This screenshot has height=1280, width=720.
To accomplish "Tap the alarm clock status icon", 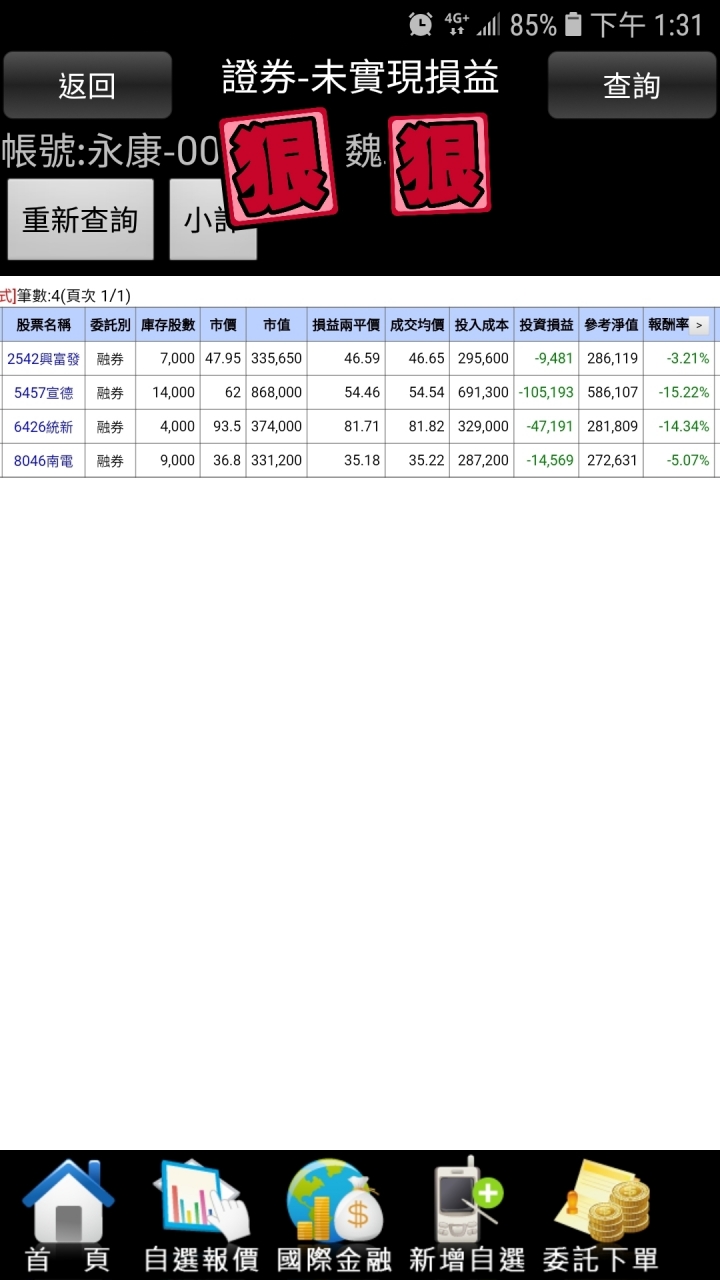I will click(x=421, y=25).
